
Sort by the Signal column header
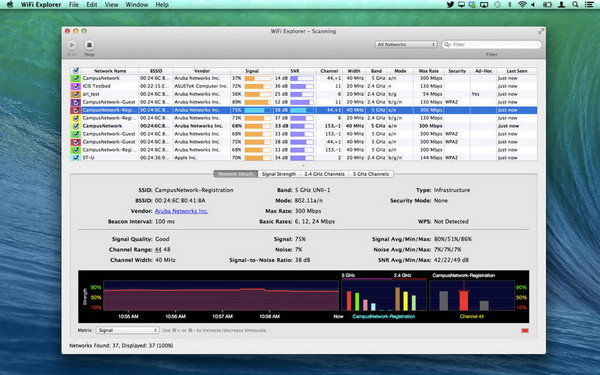(252, 71)
